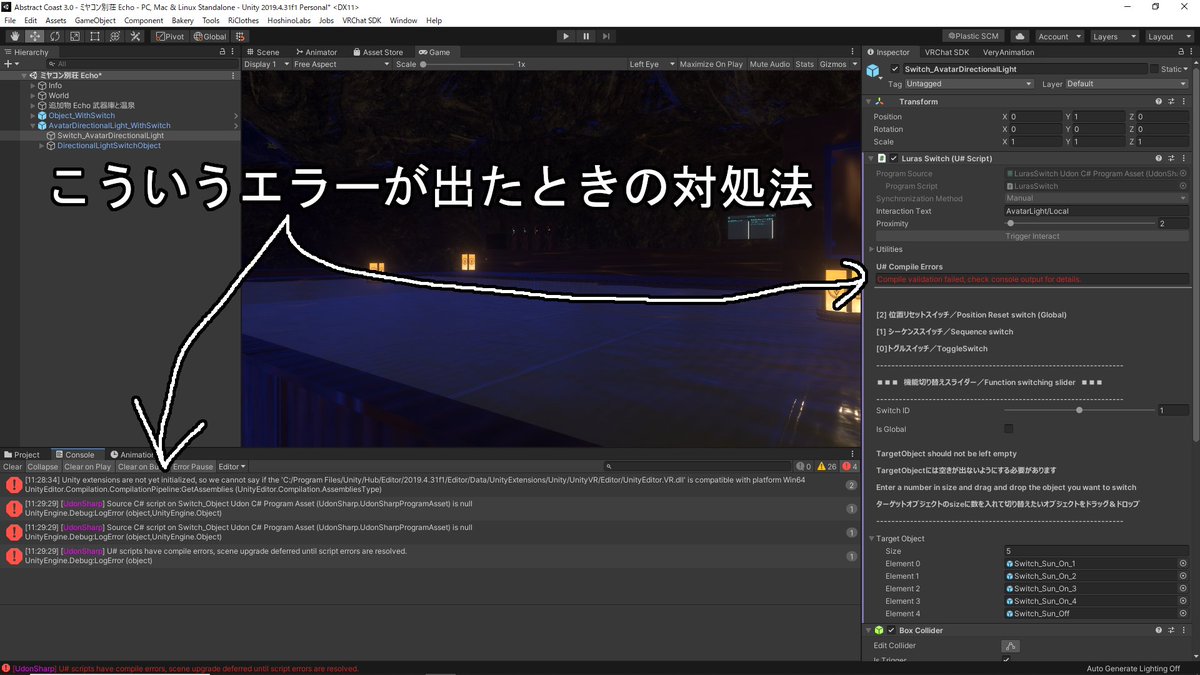Image resolution: width=1200 pixels, height=675 pixels.
Task: Open the Inspector panel options menu
Action: [1192, 51]
